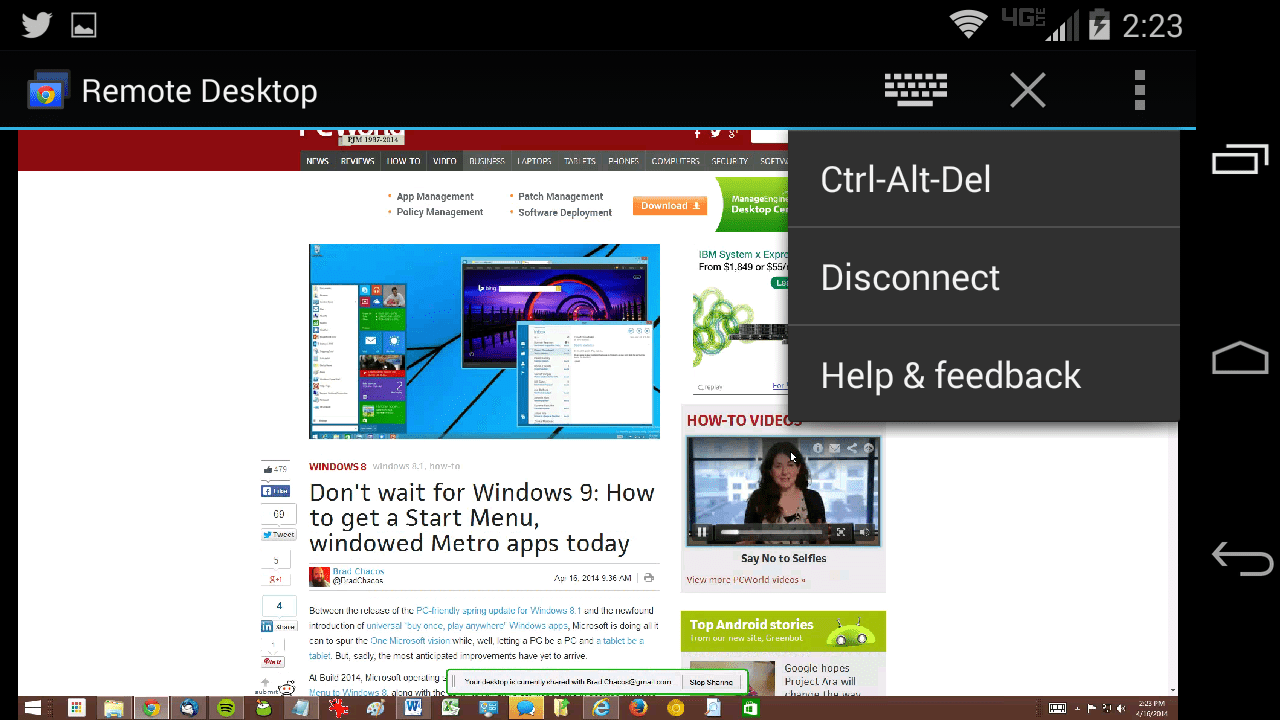Screen dimensions: 1280x720
Task: Open the on-screen keyboard in Remote Desktop
Action: coord(915,89)
